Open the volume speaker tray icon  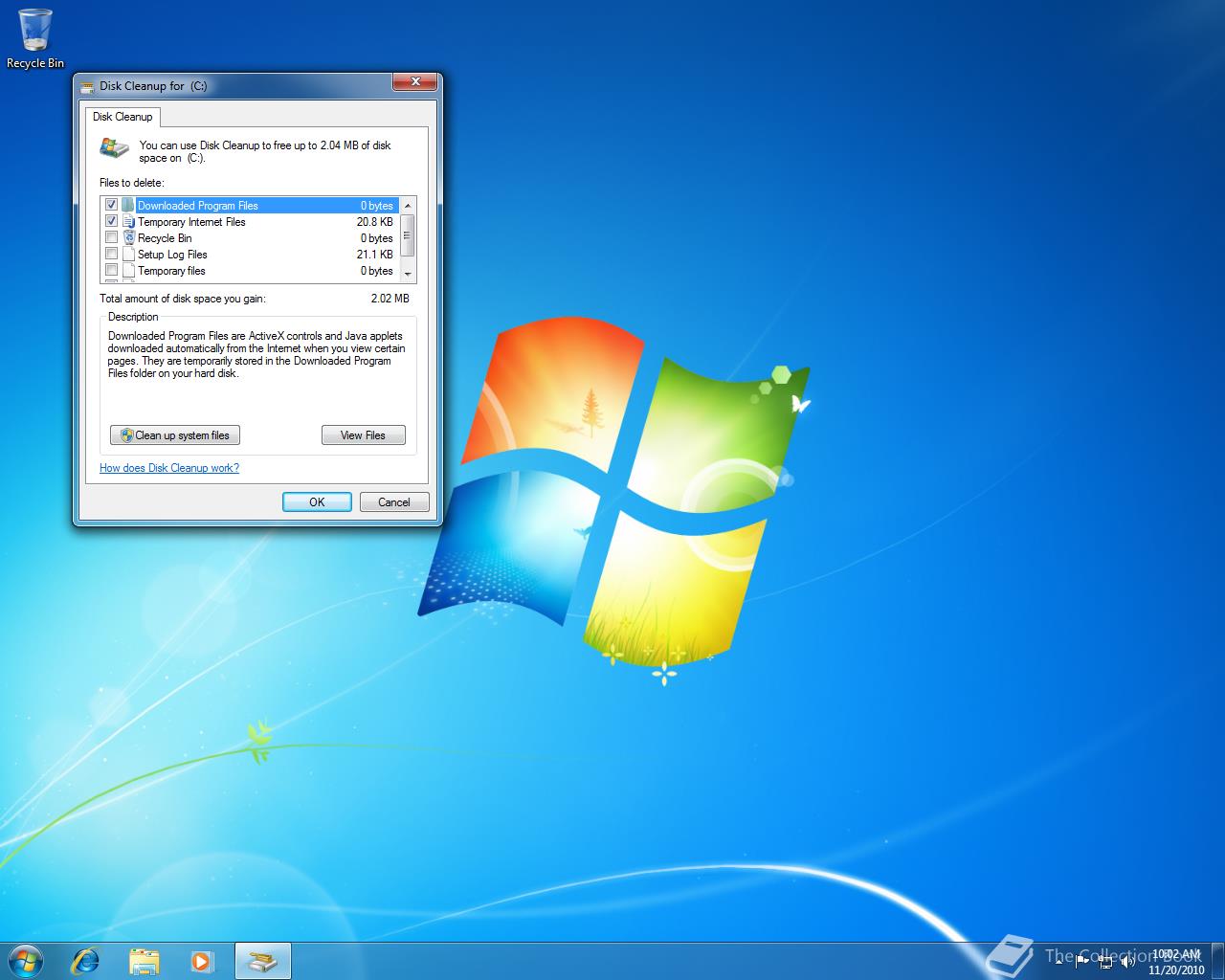[x=1127, y=961]
